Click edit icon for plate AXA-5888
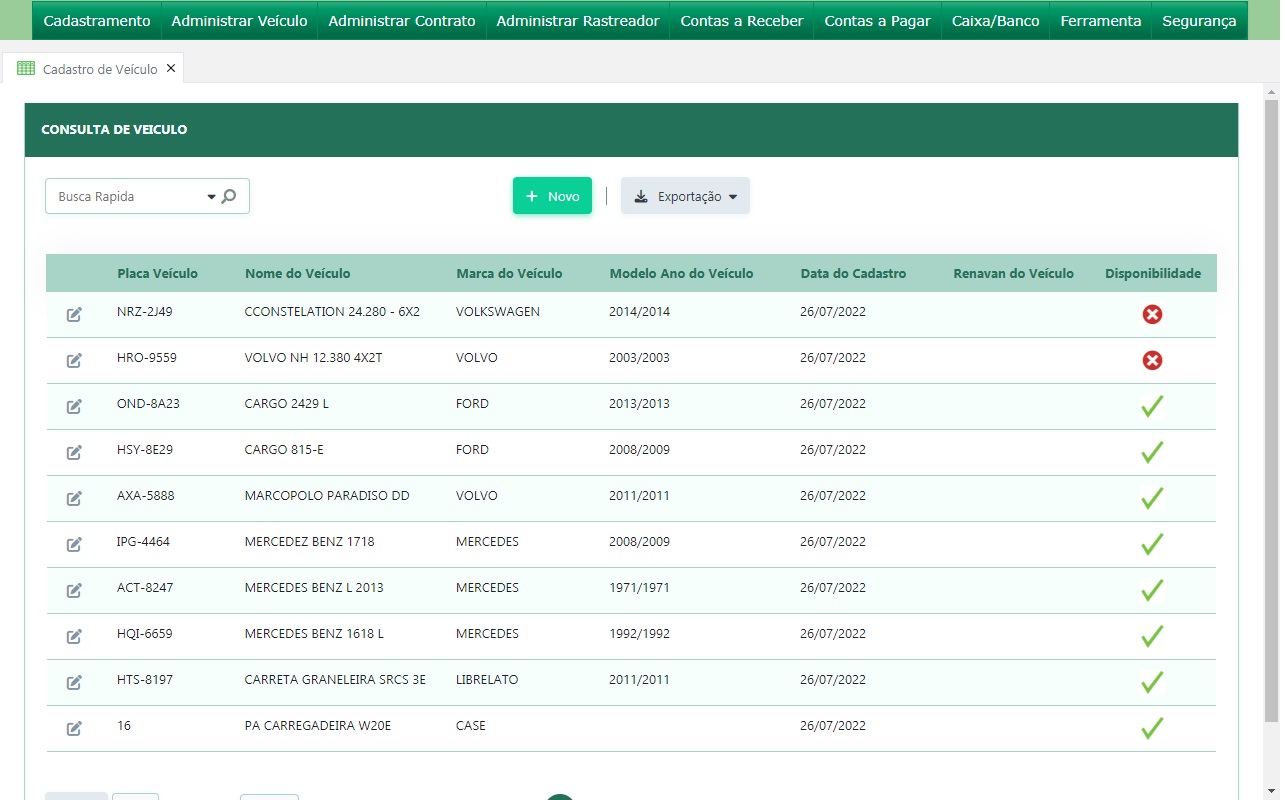 74,499
